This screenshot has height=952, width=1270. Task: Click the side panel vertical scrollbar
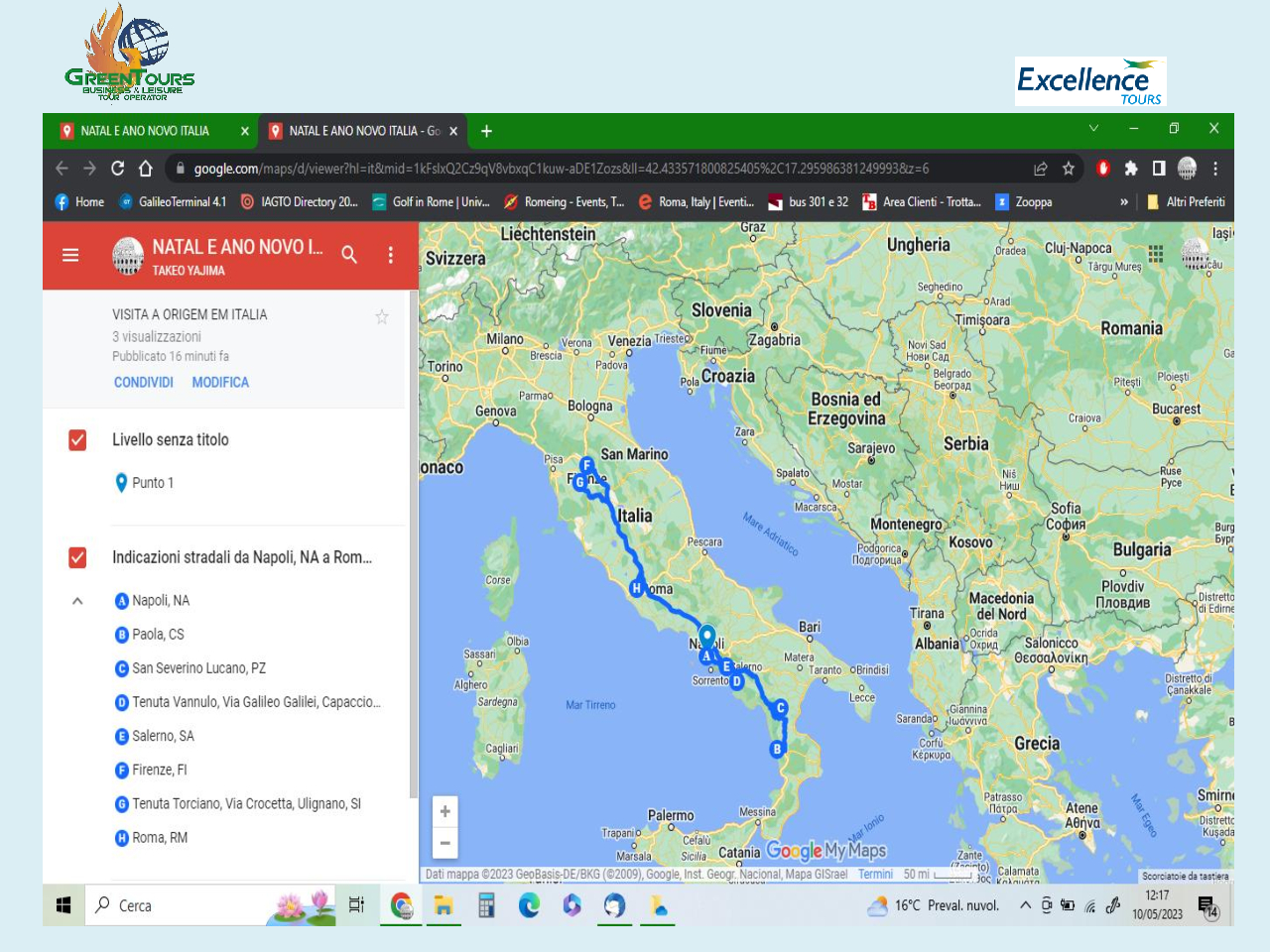pos(413,545)
